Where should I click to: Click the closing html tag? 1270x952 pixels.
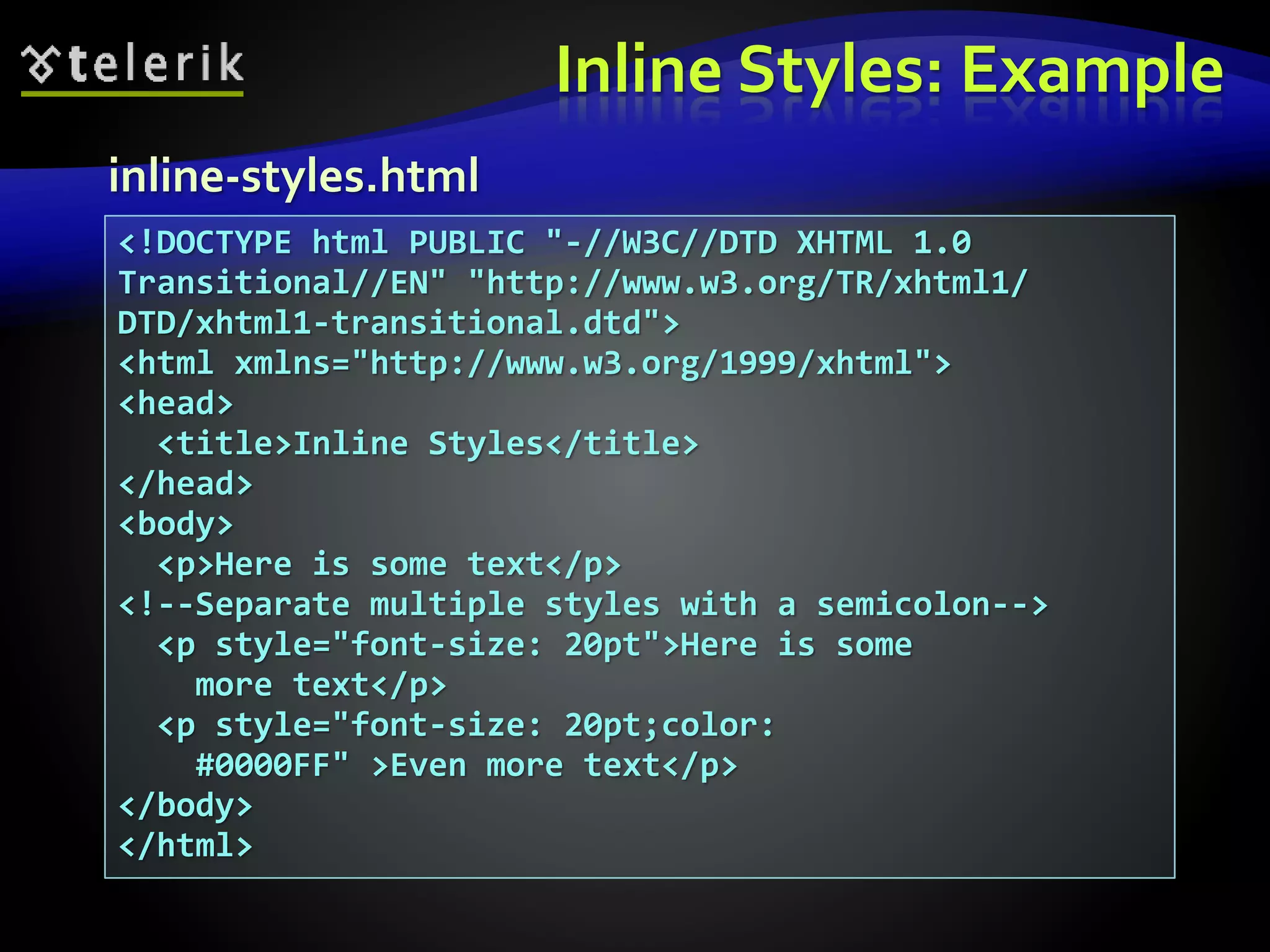(185, 846)
